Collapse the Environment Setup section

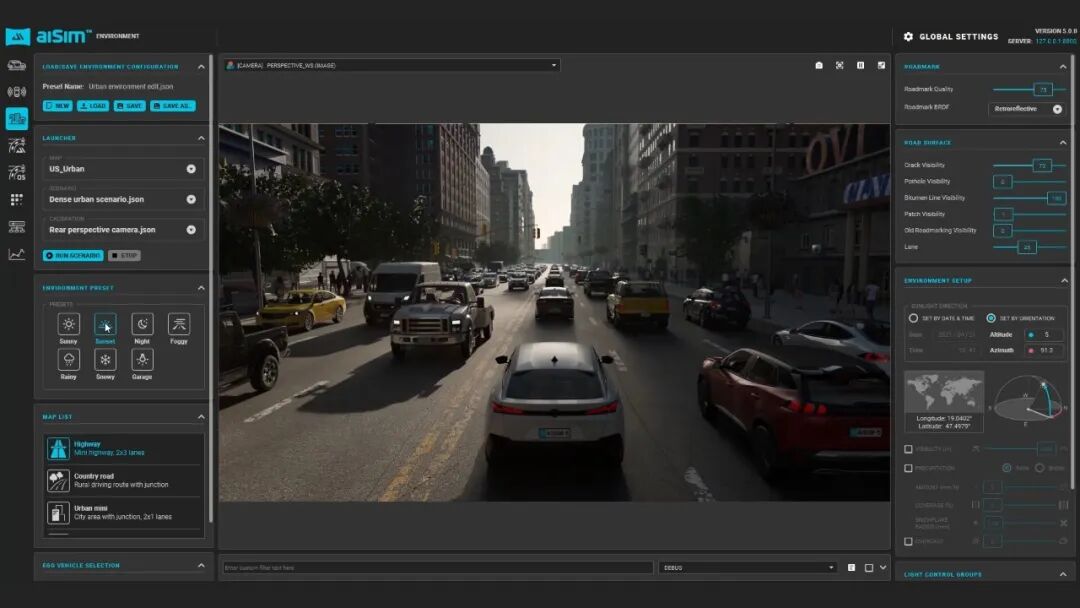(x=1064, y=281)
